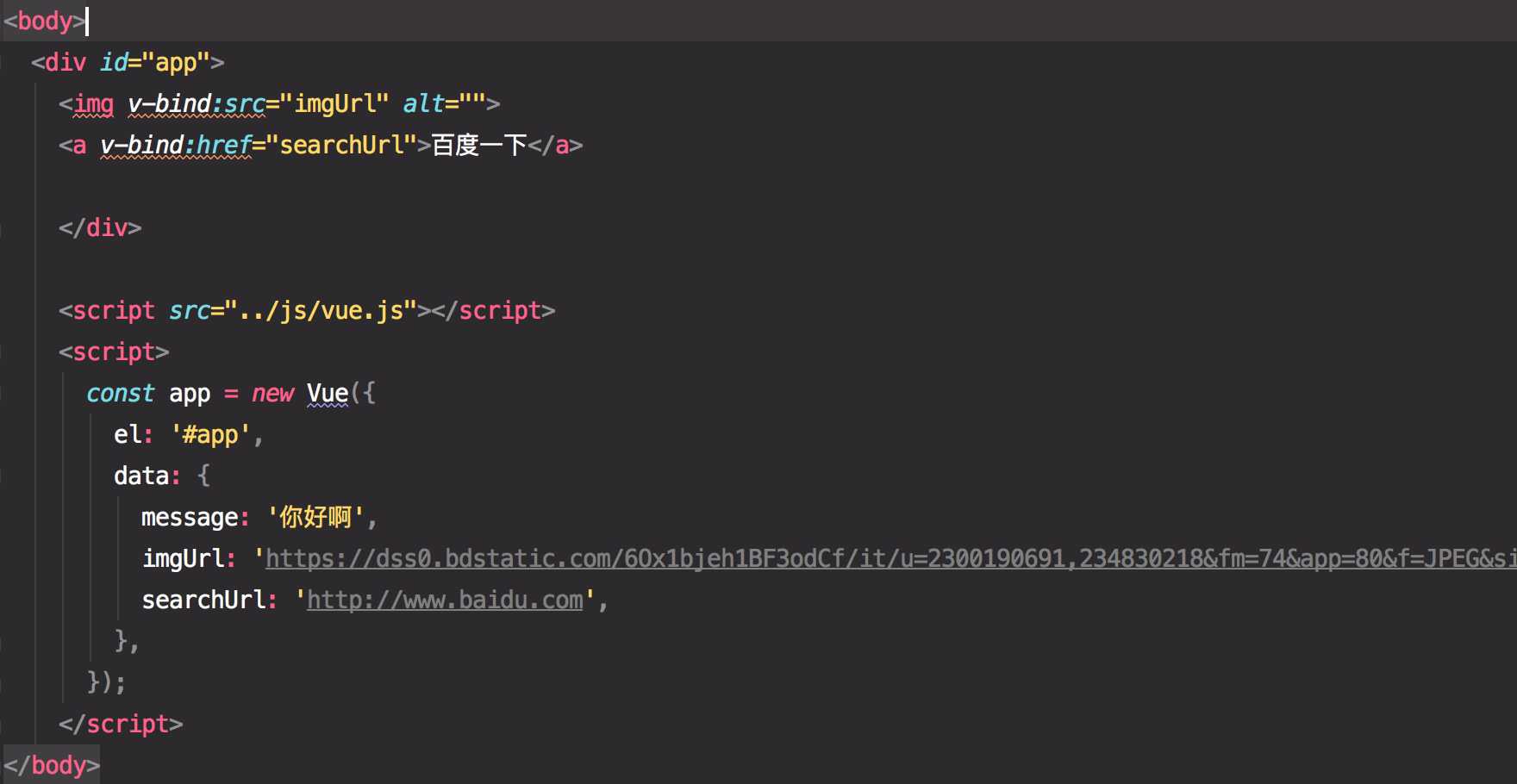
Task: Click the img tag name
Action: coord(93,103)
